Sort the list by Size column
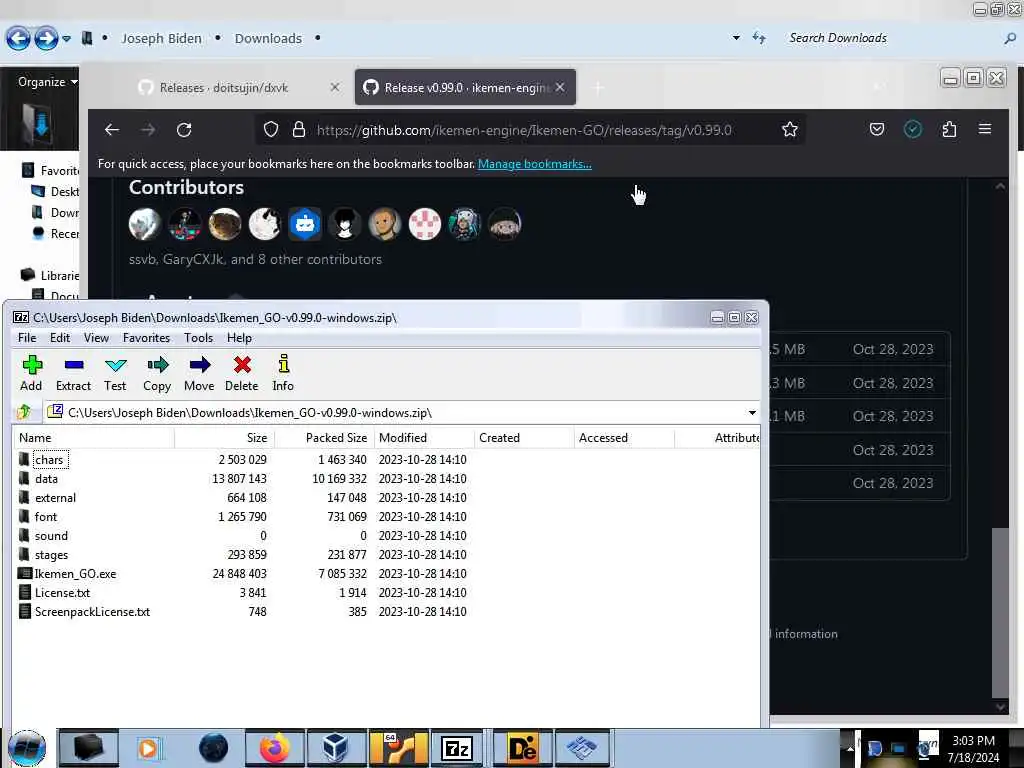Image resolution: width=1024 pixels, height=768 pixels. click(x=225, y=438)
